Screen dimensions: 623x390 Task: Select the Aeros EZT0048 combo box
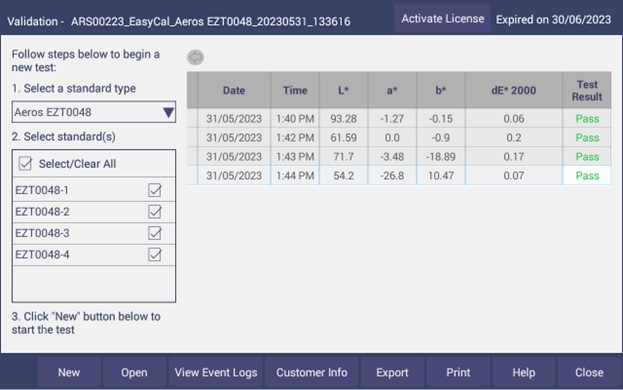click(x=94, y=112)
